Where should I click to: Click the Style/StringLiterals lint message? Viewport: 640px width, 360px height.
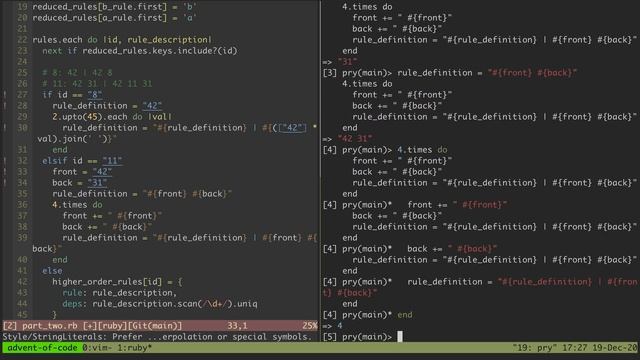[x=157, y=337]
